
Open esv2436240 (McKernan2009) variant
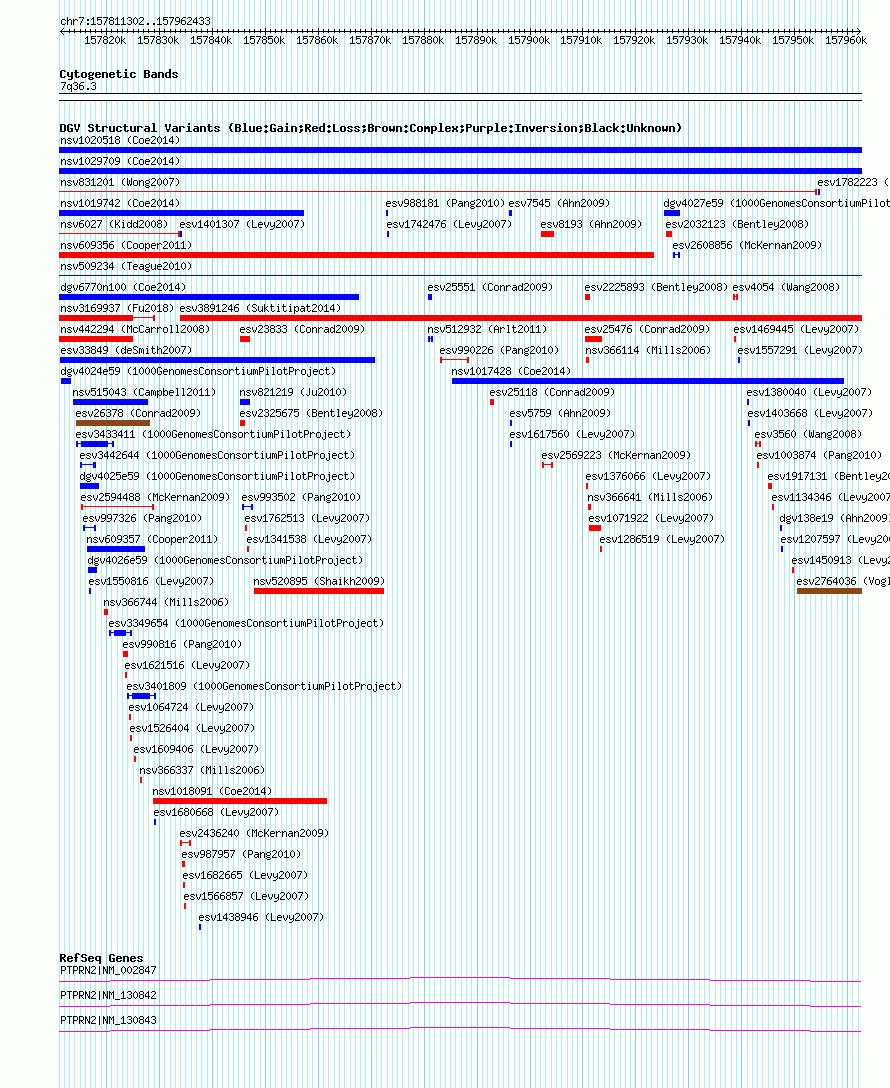[x=254, y=833]
